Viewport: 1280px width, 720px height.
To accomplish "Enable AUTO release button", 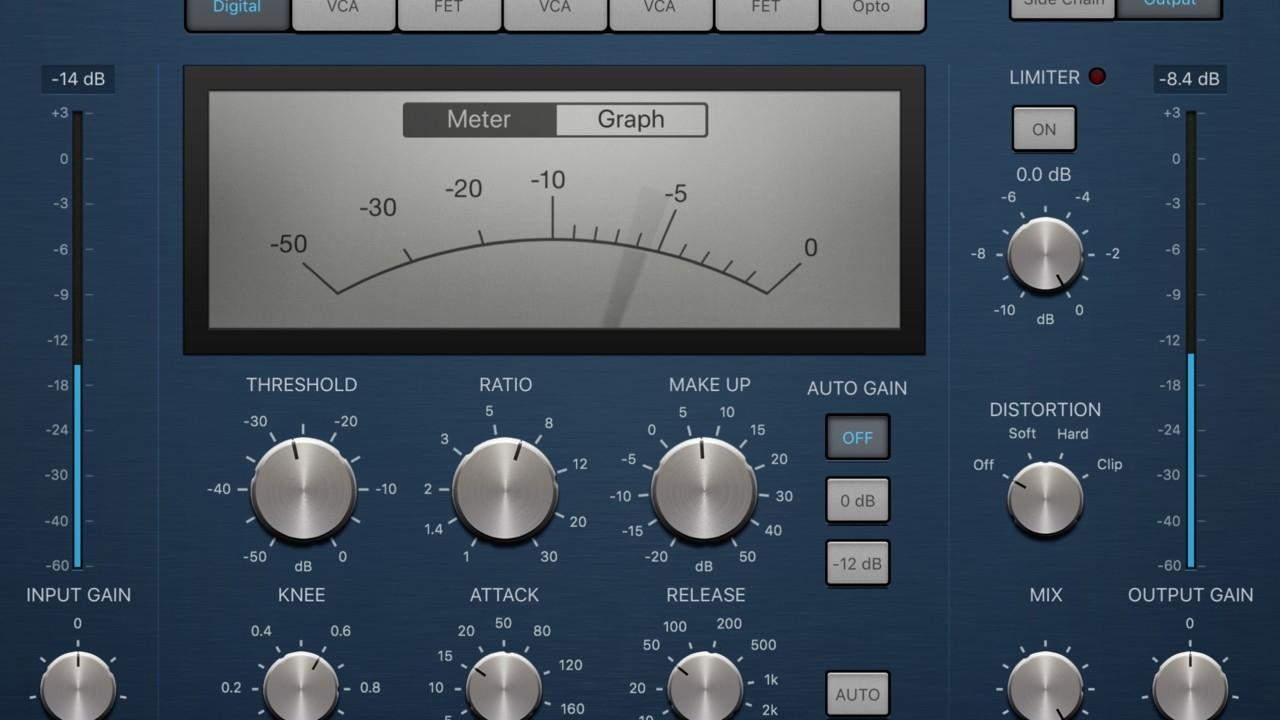I will coord(857,694).
